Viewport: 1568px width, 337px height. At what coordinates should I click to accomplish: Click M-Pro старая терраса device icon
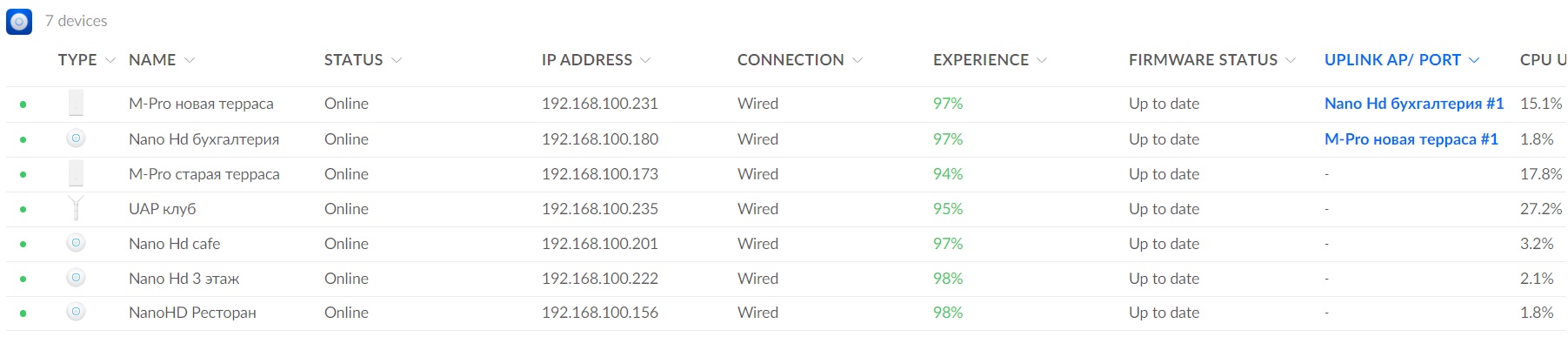pyautogui.click(x=76, y=173)
